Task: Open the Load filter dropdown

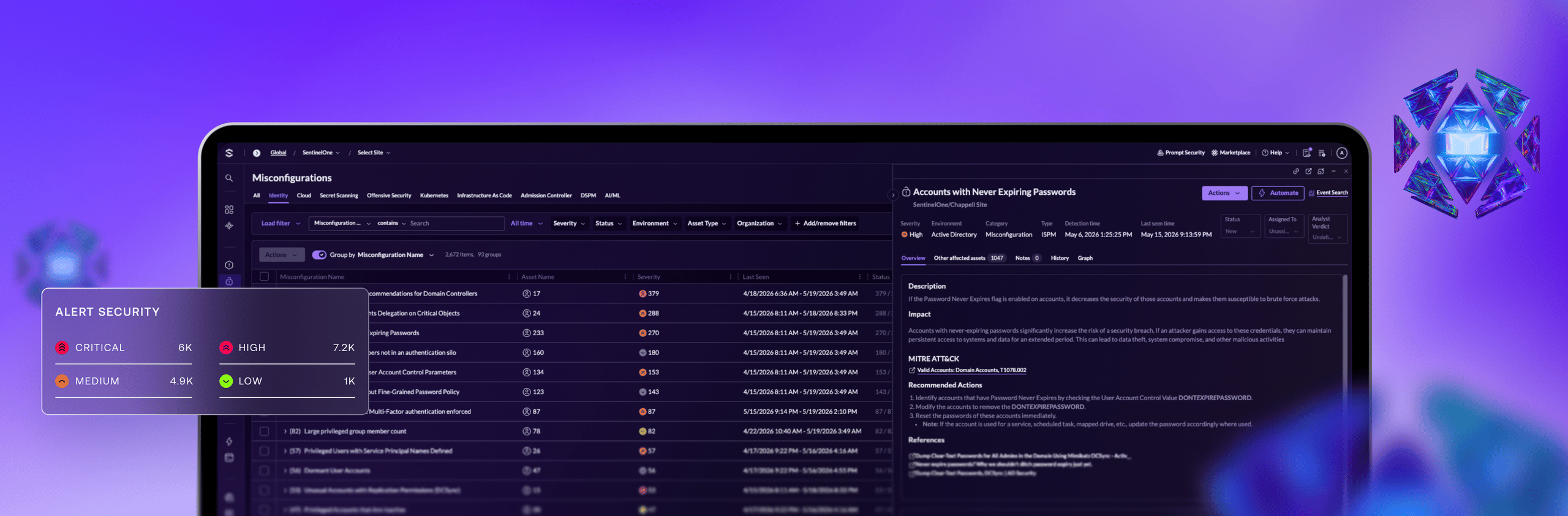Action: coord(281,224)
